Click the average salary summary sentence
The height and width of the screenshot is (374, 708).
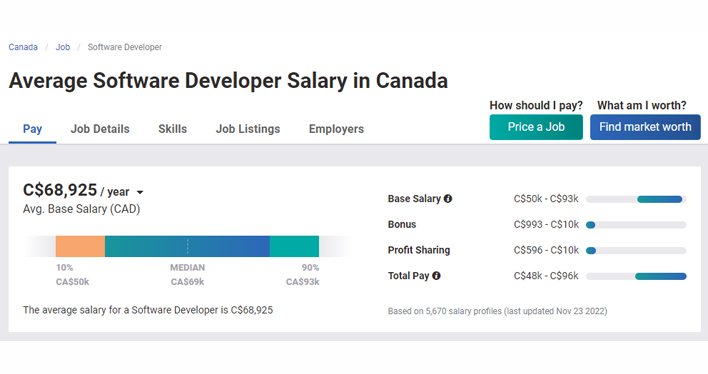click(148, 310)
